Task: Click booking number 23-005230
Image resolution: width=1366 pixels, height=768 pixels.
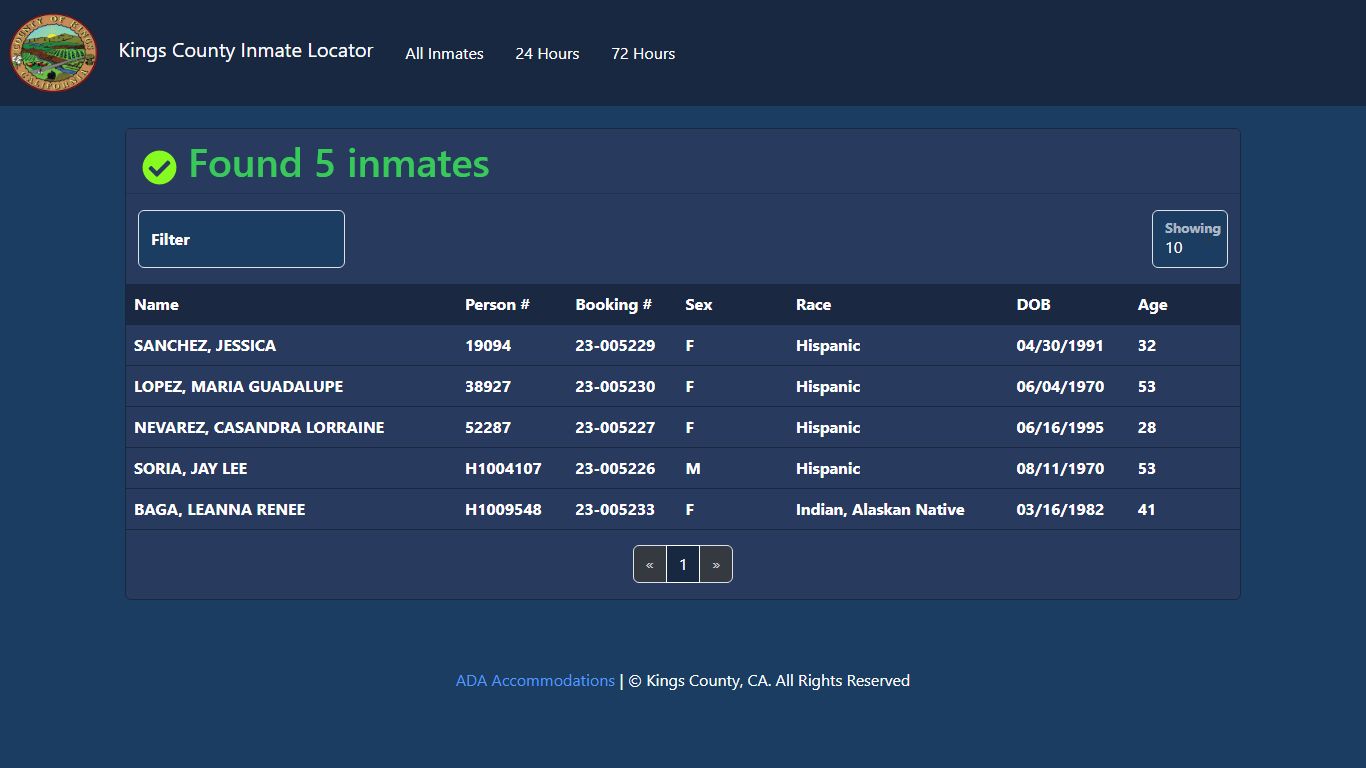Action: click(615, 387)
